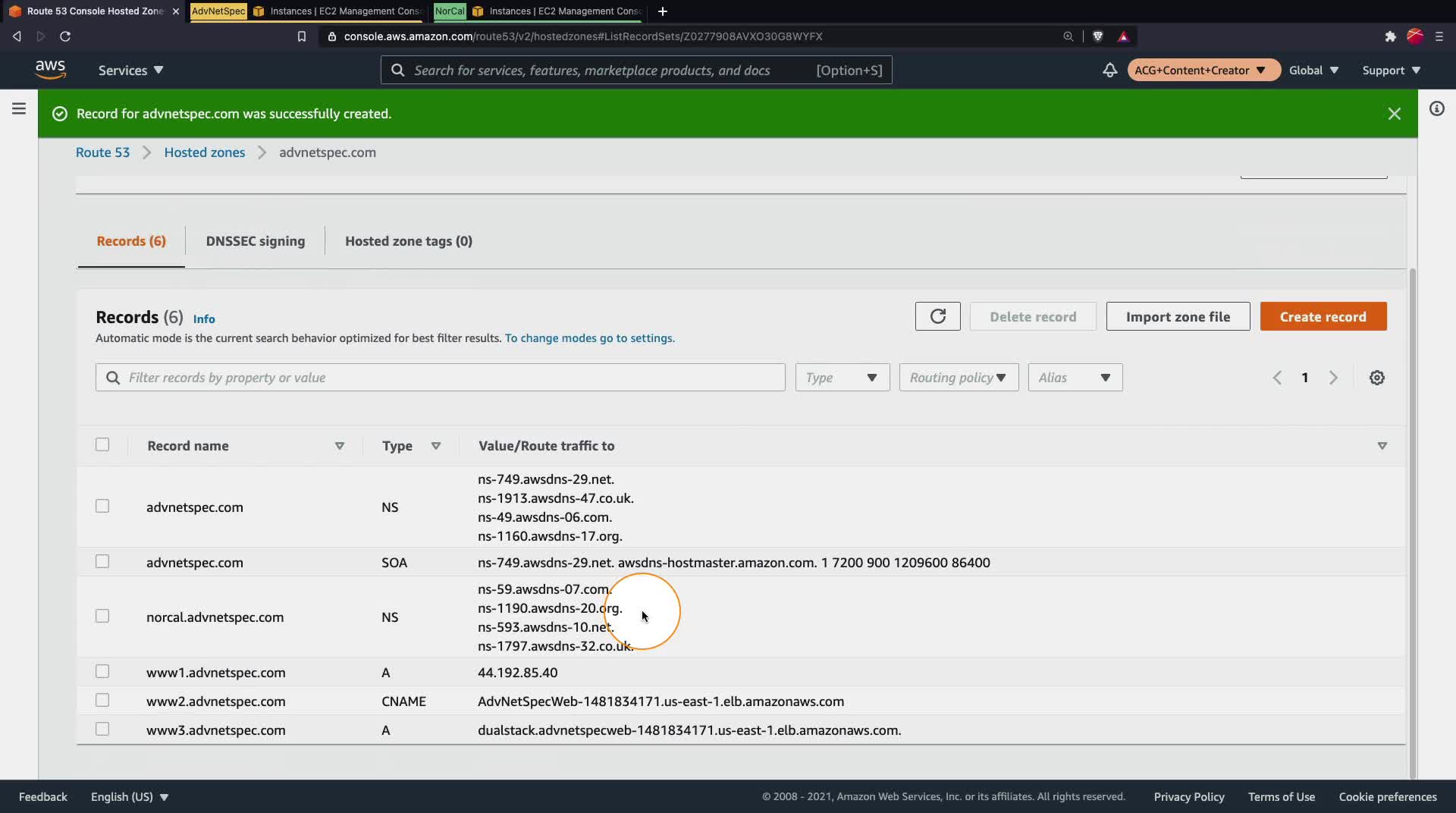Close the Route 53 Console browser tab

coord(176,11)
